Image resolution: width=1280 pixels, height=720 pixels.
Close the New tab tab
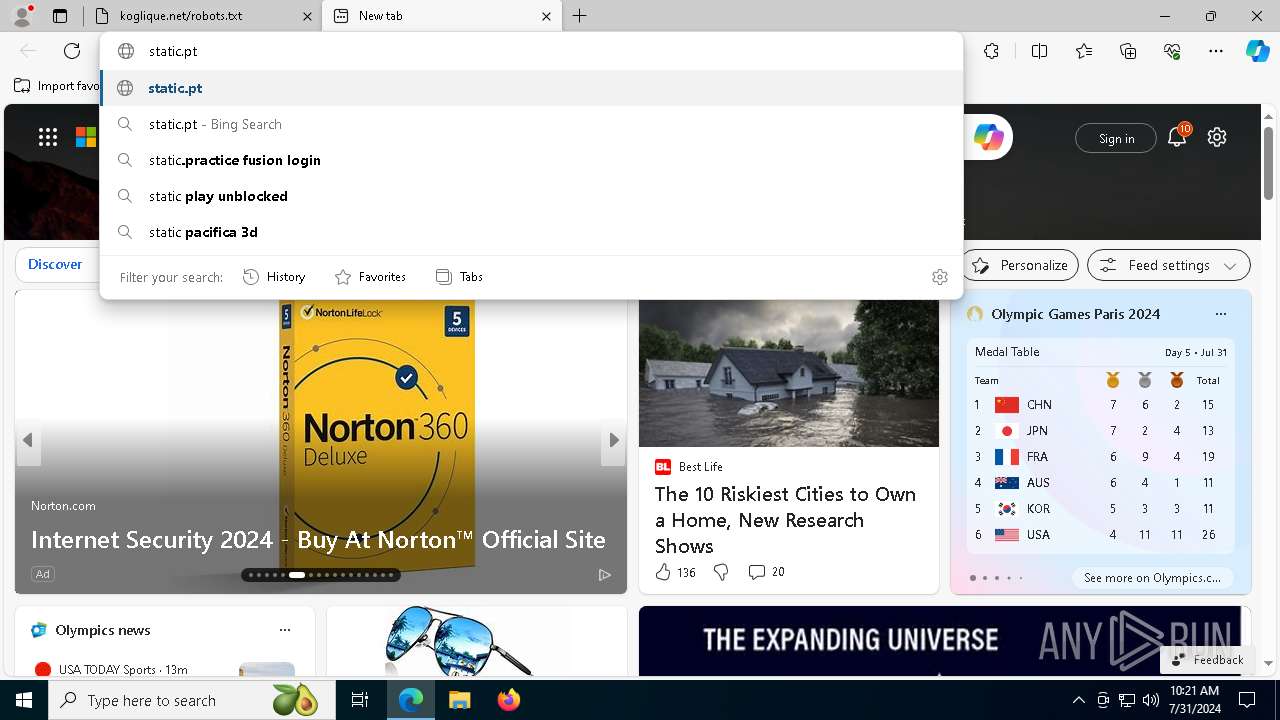(546, 16)
